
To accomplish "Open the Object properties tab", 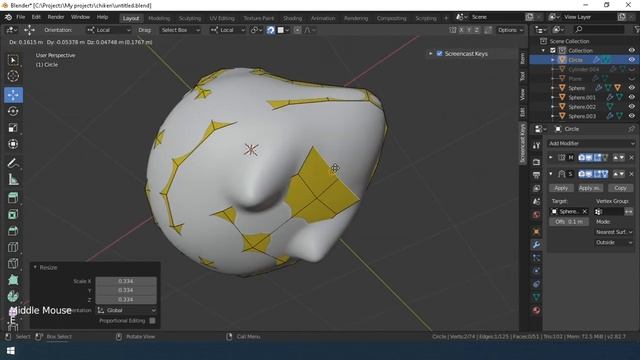I will [x=536, y=231].
